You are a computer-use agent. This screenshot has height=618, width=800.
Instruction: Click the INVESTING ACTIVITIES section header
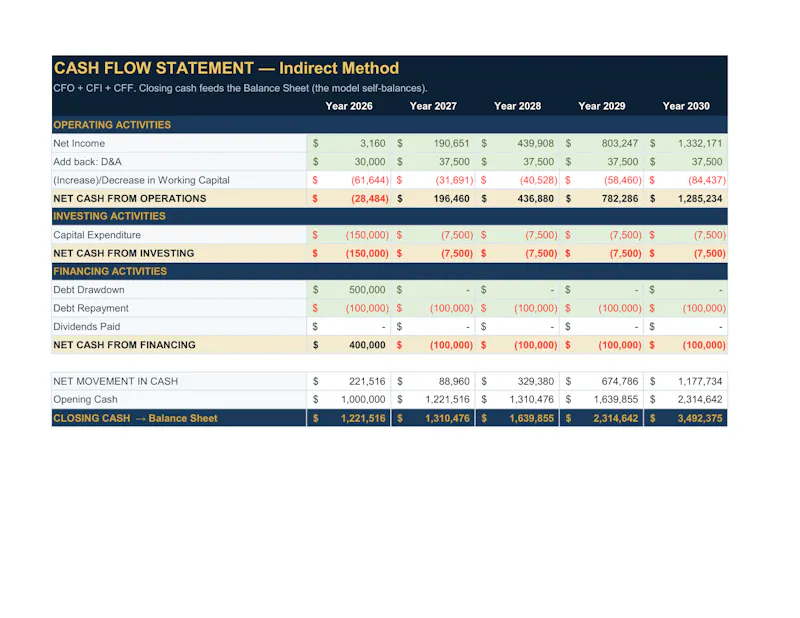pos(109,216)
